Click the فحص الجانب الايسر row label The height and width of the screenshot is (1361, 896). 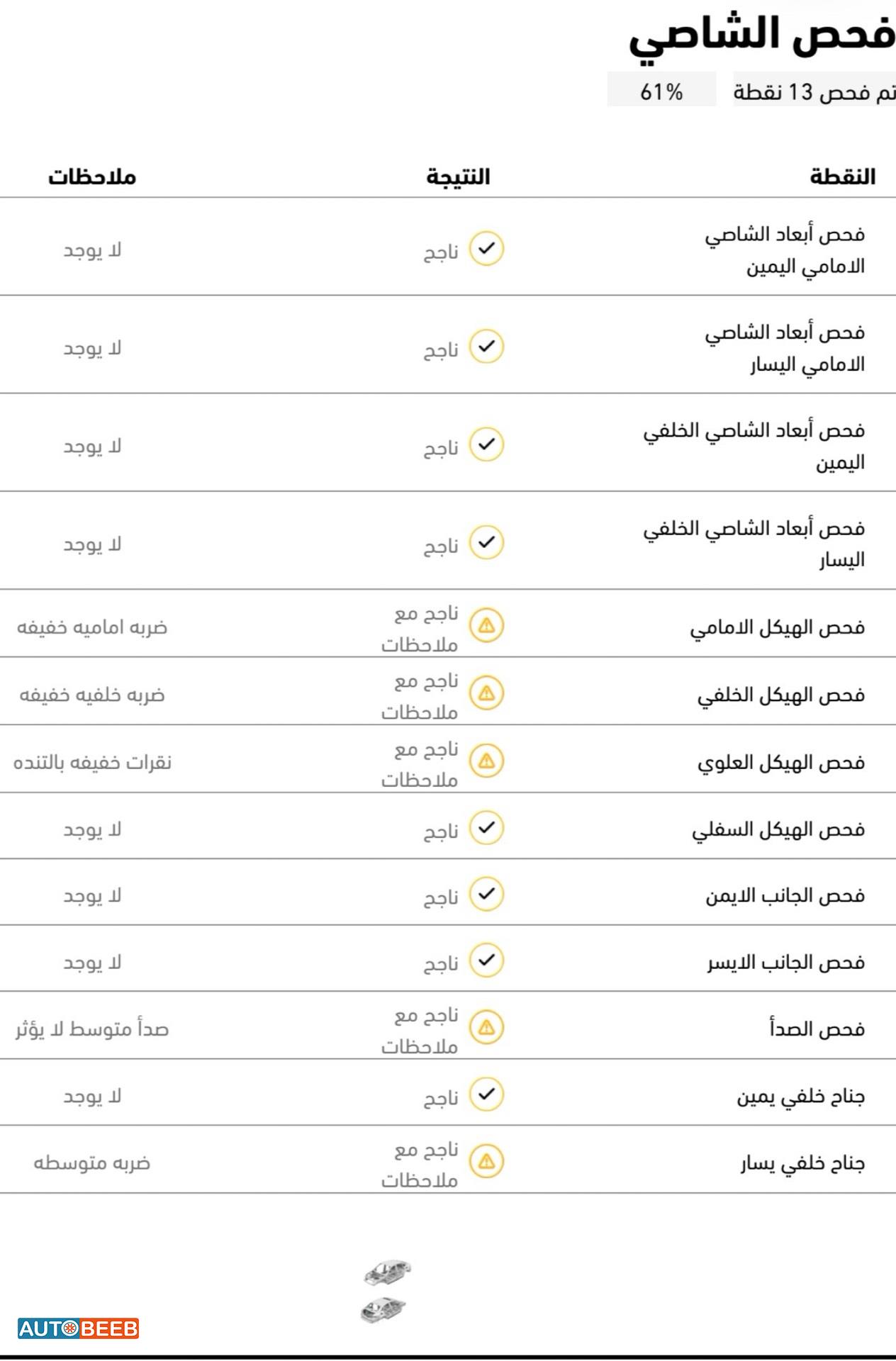(x=786, y=962)
